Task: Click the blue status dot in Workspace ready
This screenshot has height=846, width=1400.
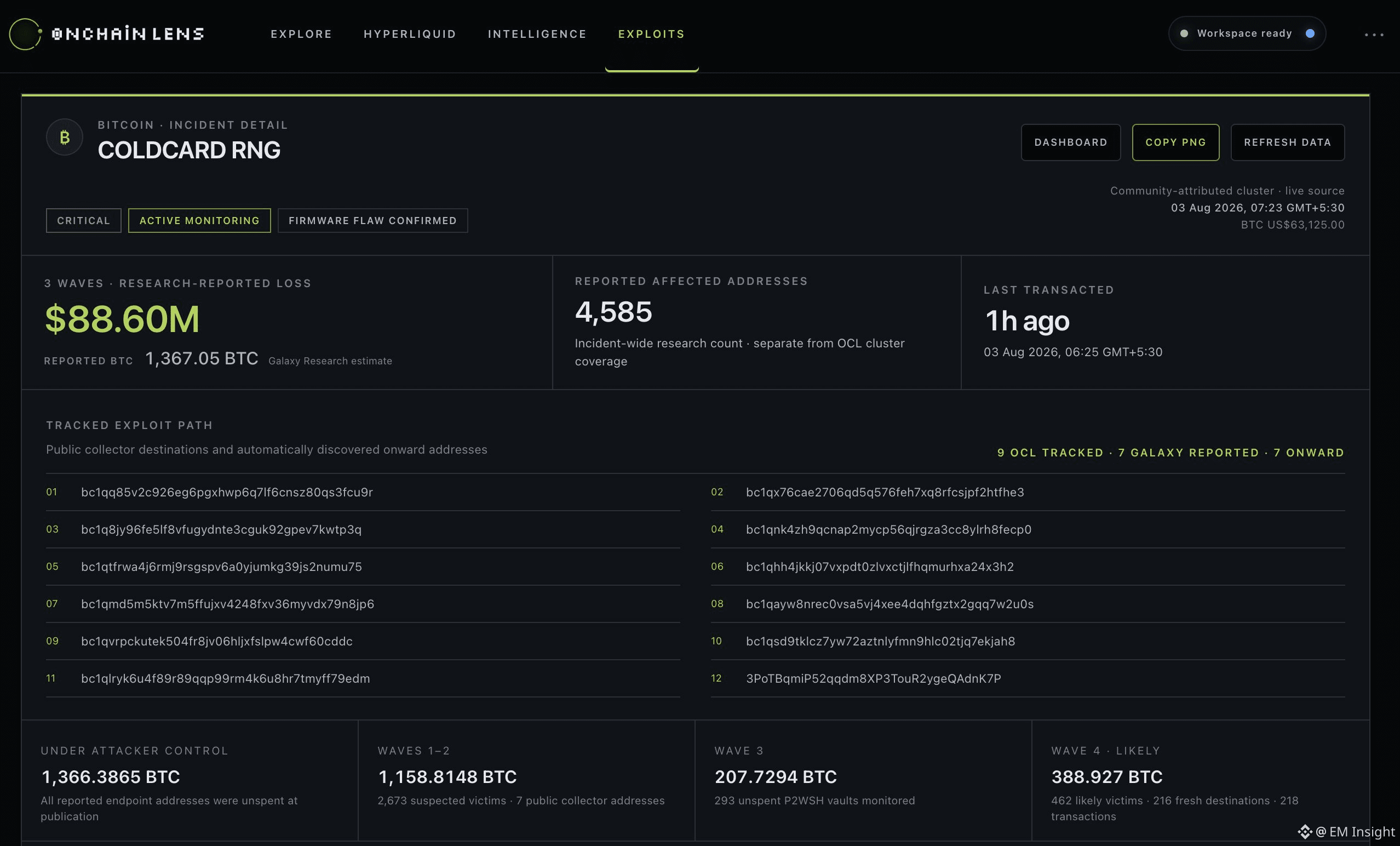Action: 1310,33
